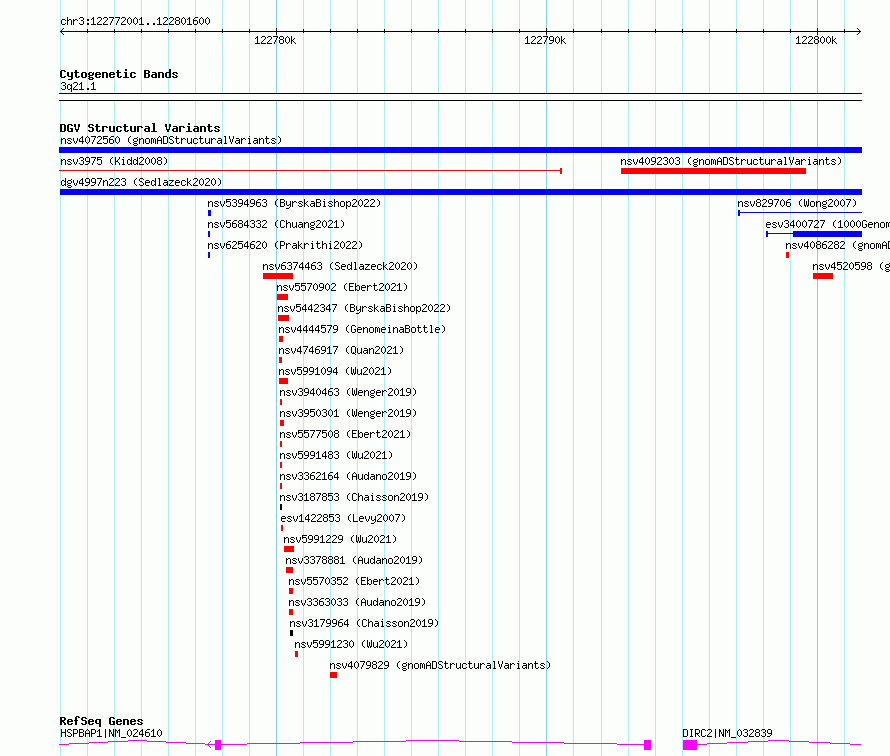Viewport: 890px width, 756px height.
Task: Select the red nsv3975 variant line
Action: [310, 171]
